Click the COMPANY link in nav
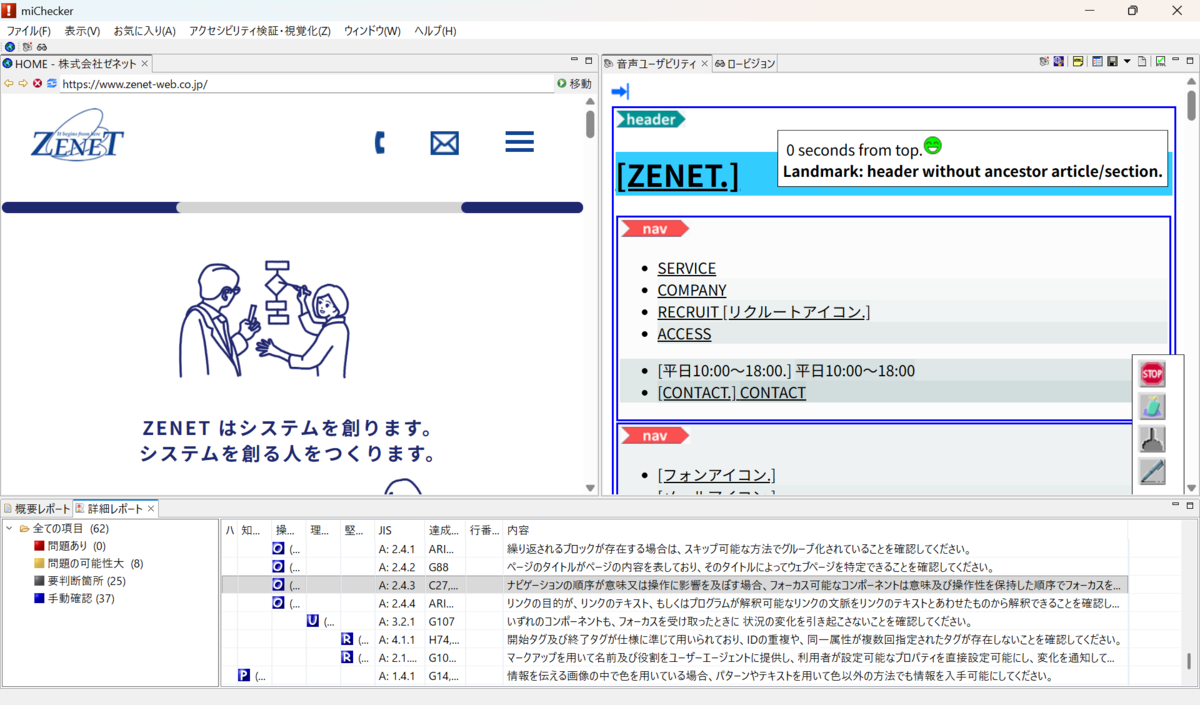The image size is (1200, 705). (x=692, y=290)
